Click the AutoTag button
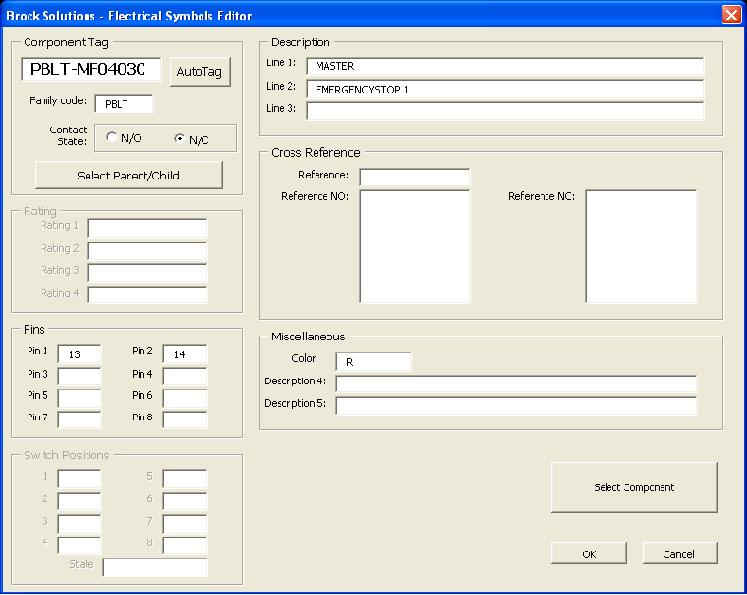 [200, 72]
